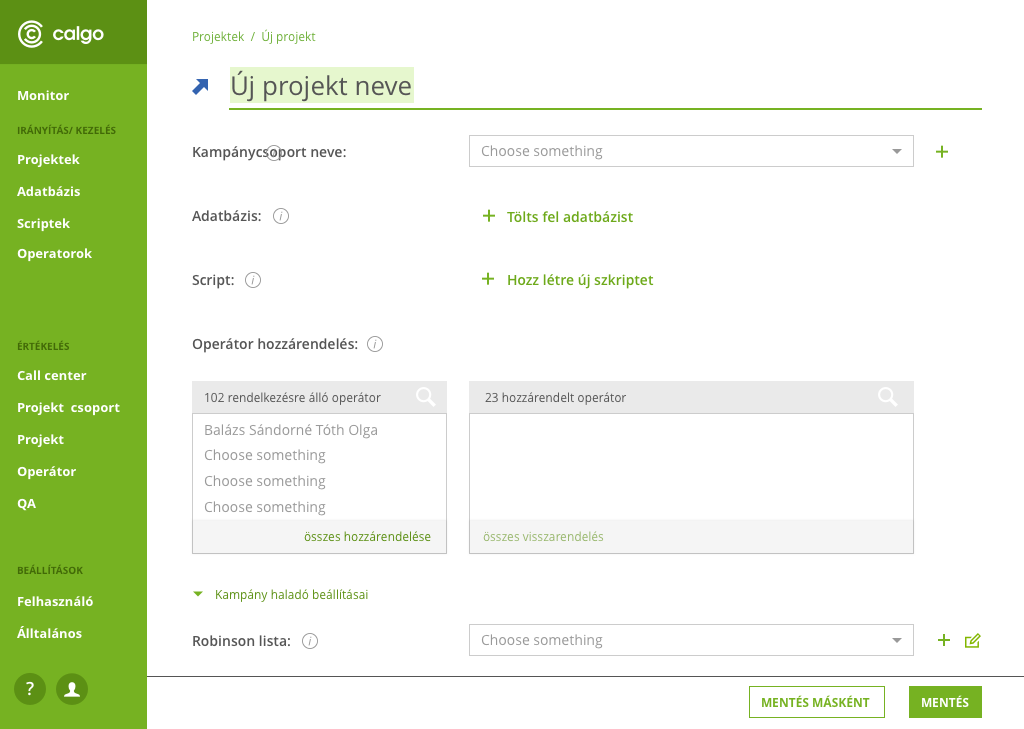
Task: Click the plus icon next to Kampánycsoport dropdown
Action: coord(942,152)
